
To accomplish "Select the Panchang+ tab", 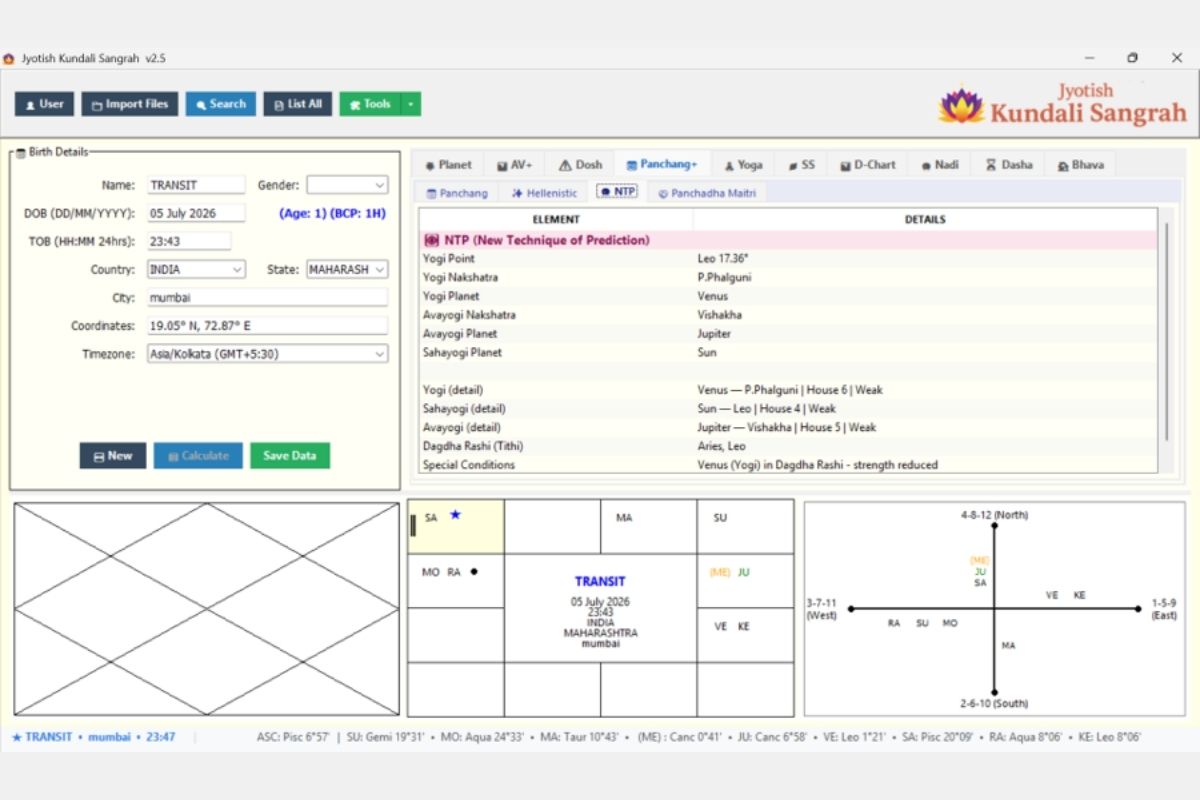I will pos(662,164).
